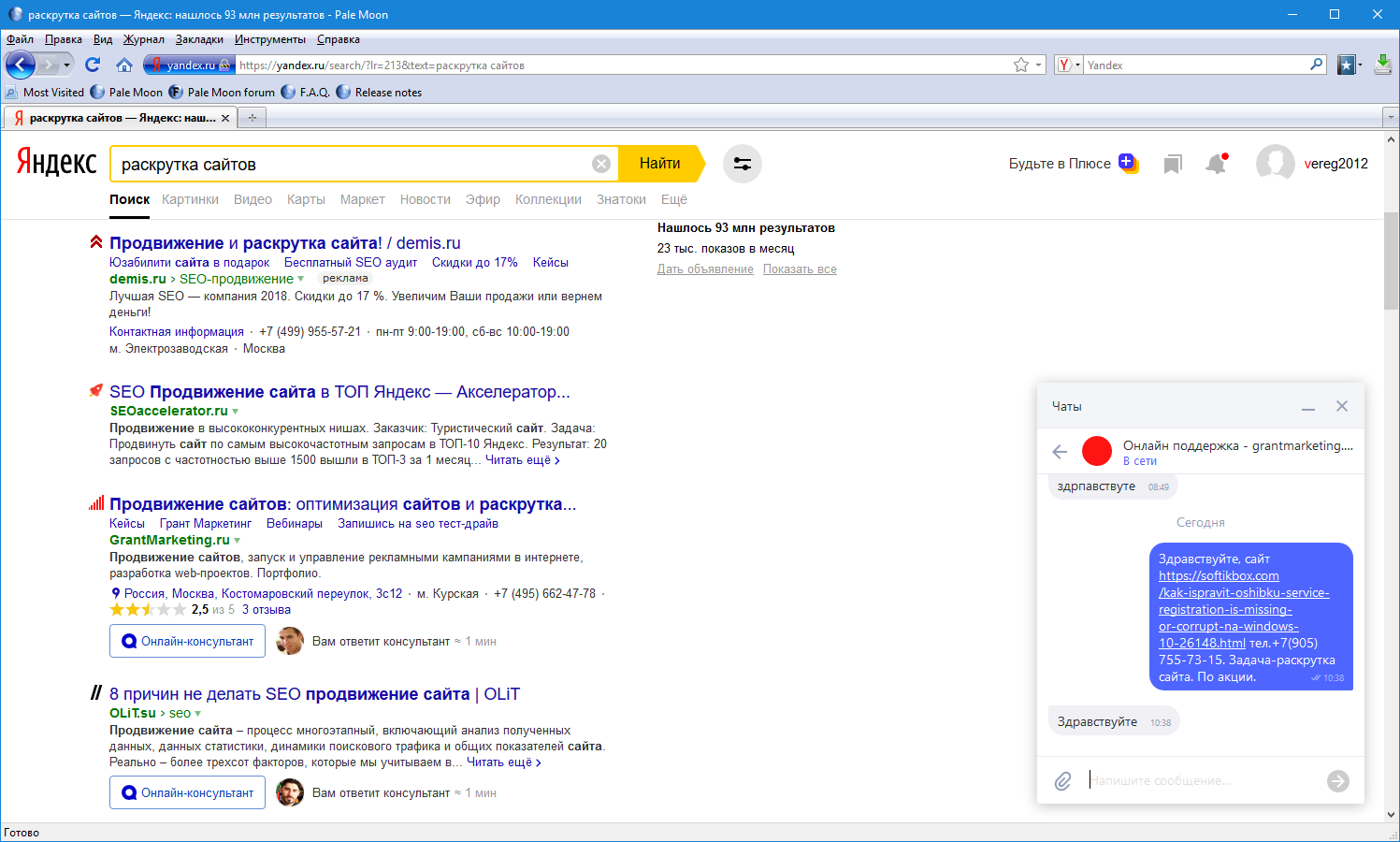The height and width of the screenshot is (842, 1400).
Task: Open Yandex collections bookmark icon
Action: click(1173, 164)
